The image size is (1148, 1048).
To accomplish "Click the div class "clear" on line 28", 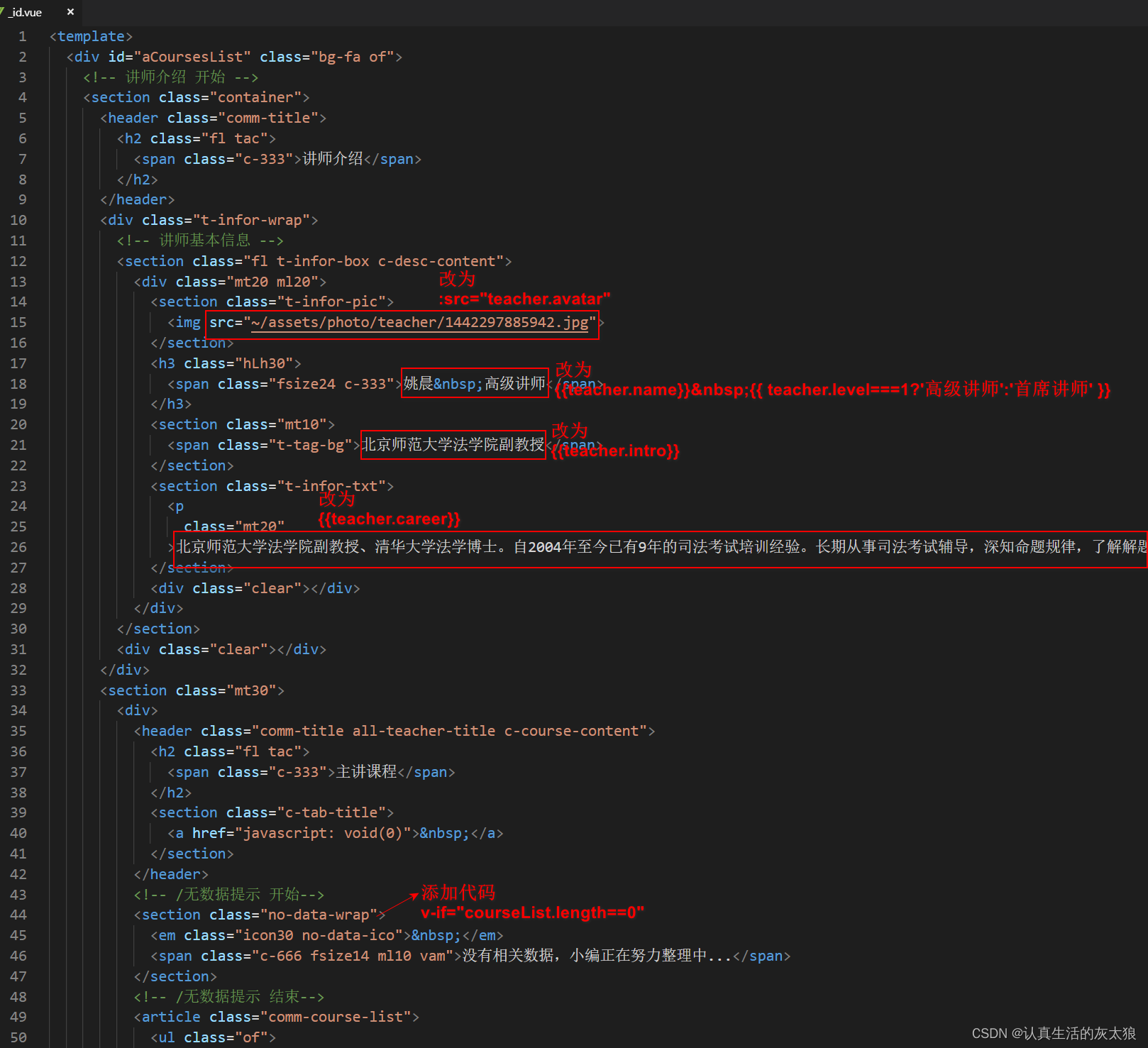I will (x=255, y=588).
